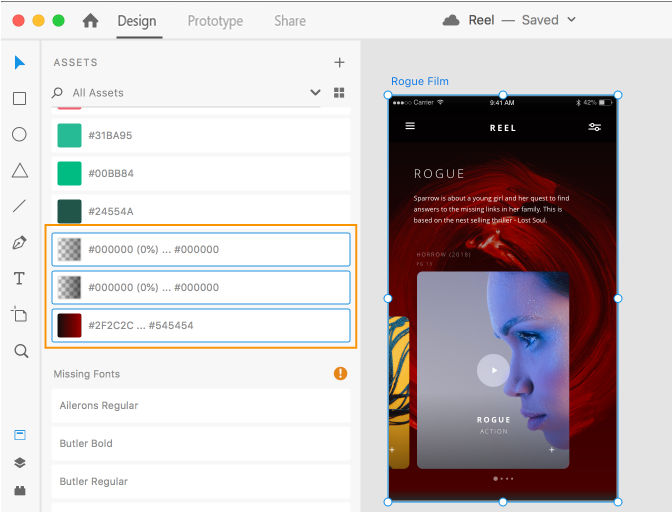The width and height of the screenshot is (672, 512).
Task: Select the #2F2C2C ... #545454 gradient asset
Action: 201,326
